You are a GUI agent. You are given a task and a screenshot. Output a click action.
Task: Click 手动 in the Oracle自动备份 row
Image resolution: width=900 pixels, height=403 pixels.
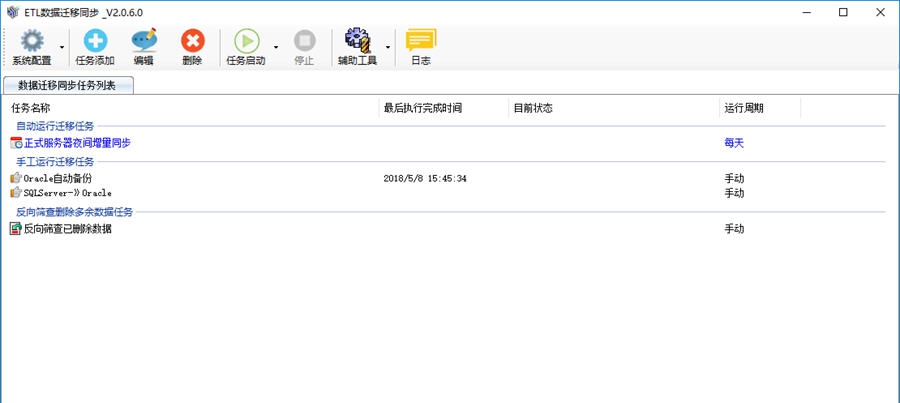click(734, 179)
